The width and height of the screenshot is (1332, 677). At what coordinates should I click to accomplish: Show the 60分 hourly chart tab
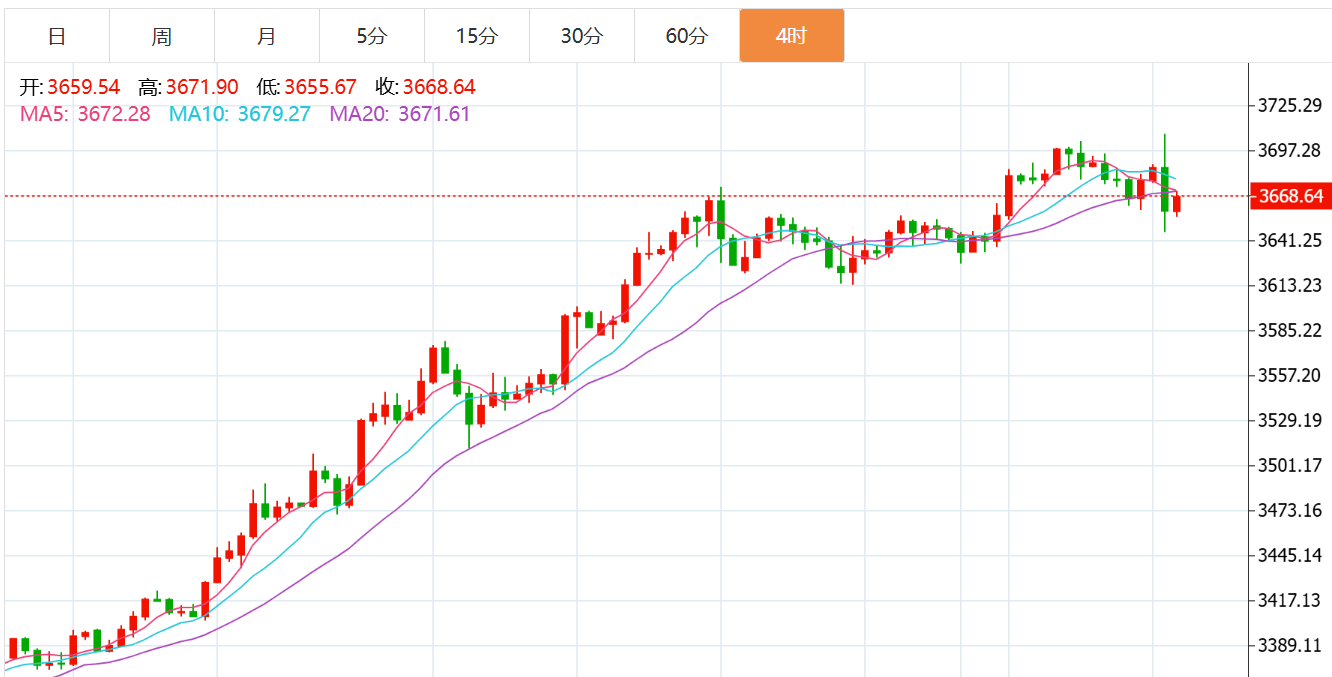(687, 37)
